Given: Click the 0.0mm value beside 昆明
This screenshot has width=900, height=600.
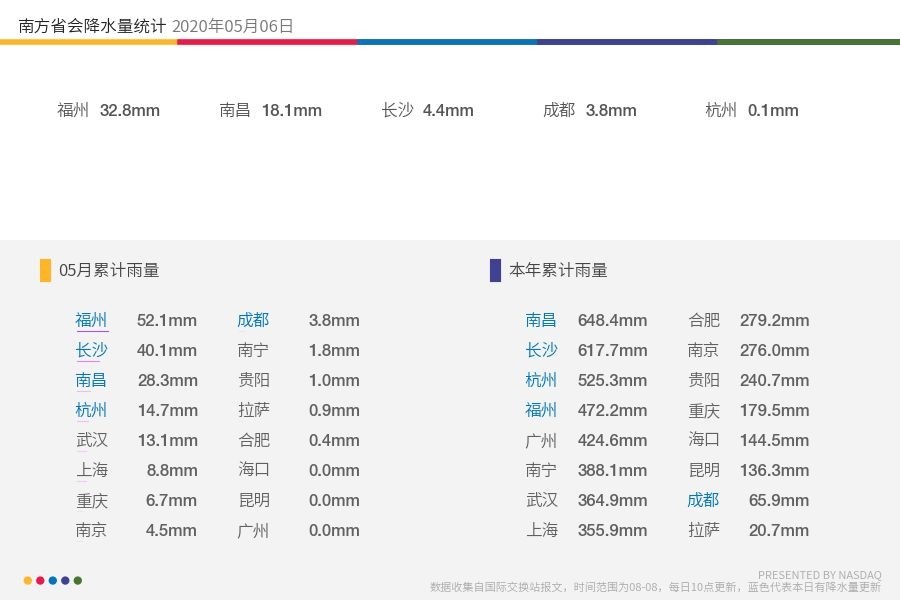Looking at the screenshot, I should (x=334, y=500).
